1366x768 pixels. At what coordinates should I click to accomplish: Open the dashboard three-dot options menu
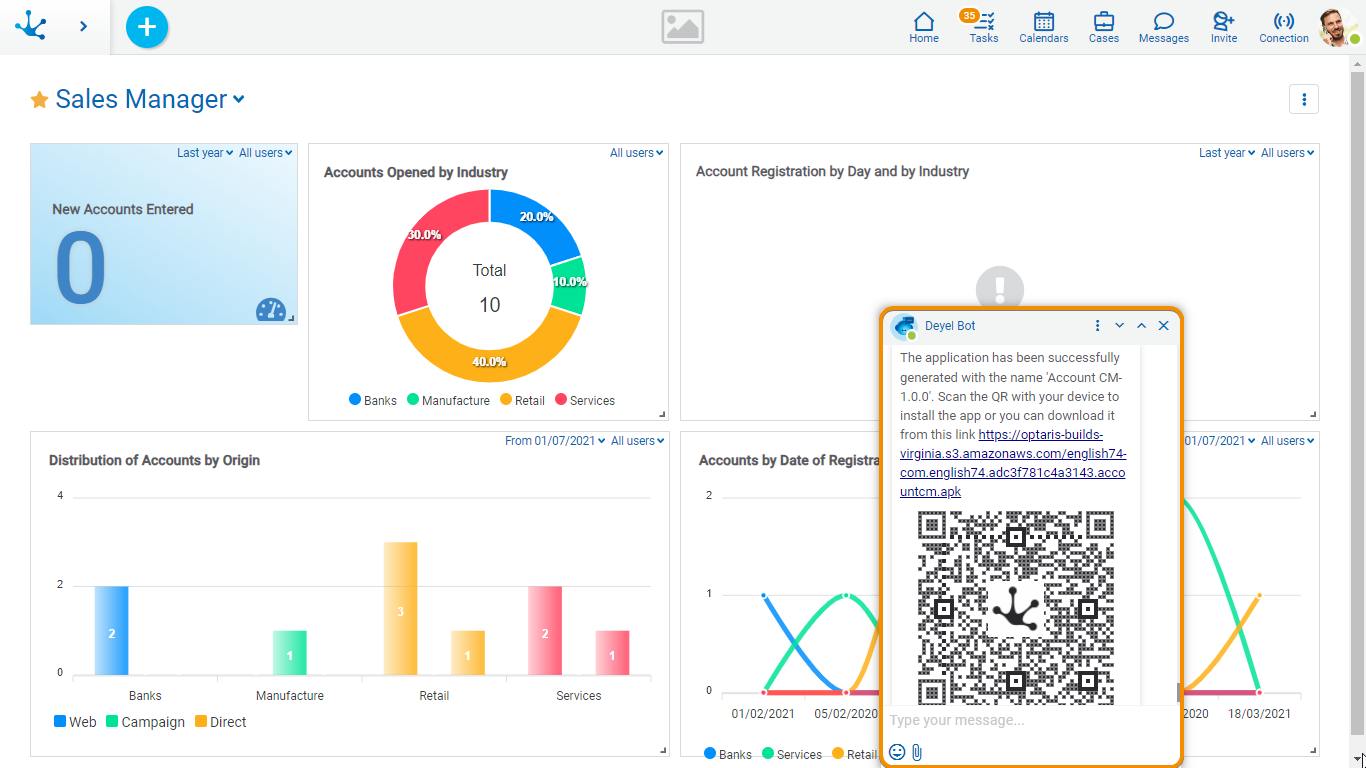[x=1304, y=99]
